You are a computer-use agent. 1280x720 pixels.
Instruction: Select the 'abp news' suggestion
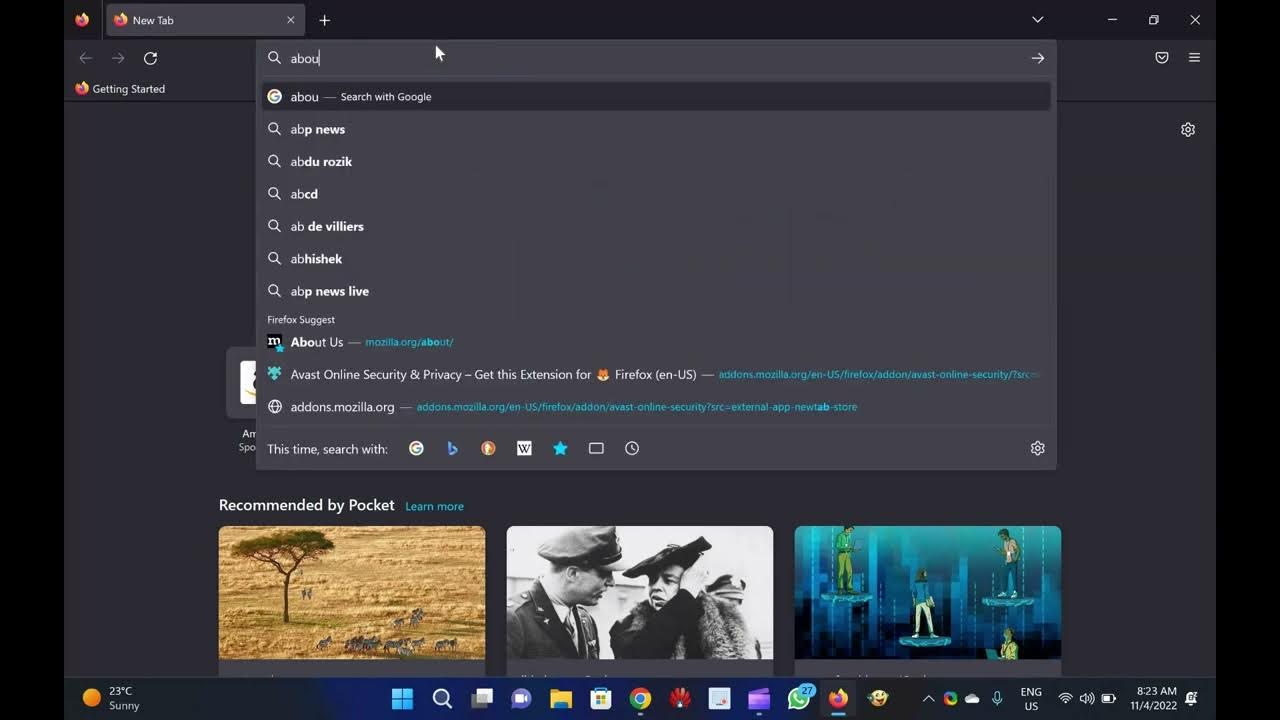(656, 129)
